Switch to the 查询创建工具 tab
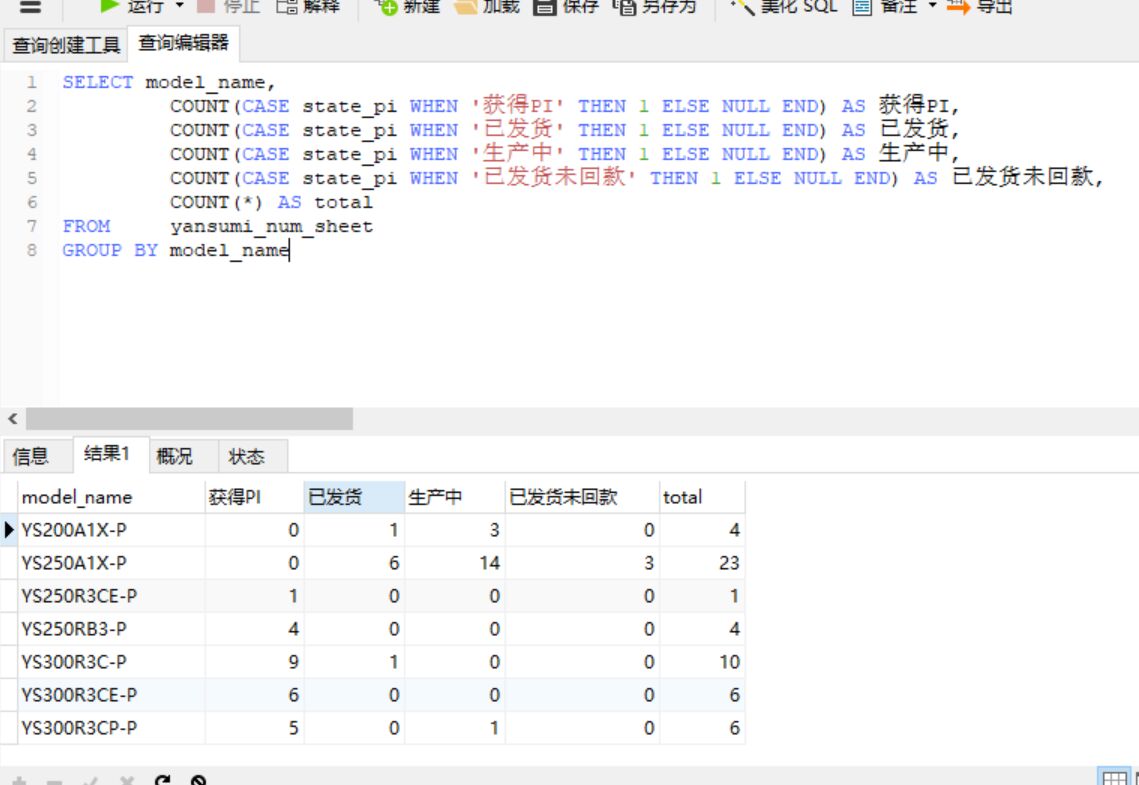 point(66,44)
